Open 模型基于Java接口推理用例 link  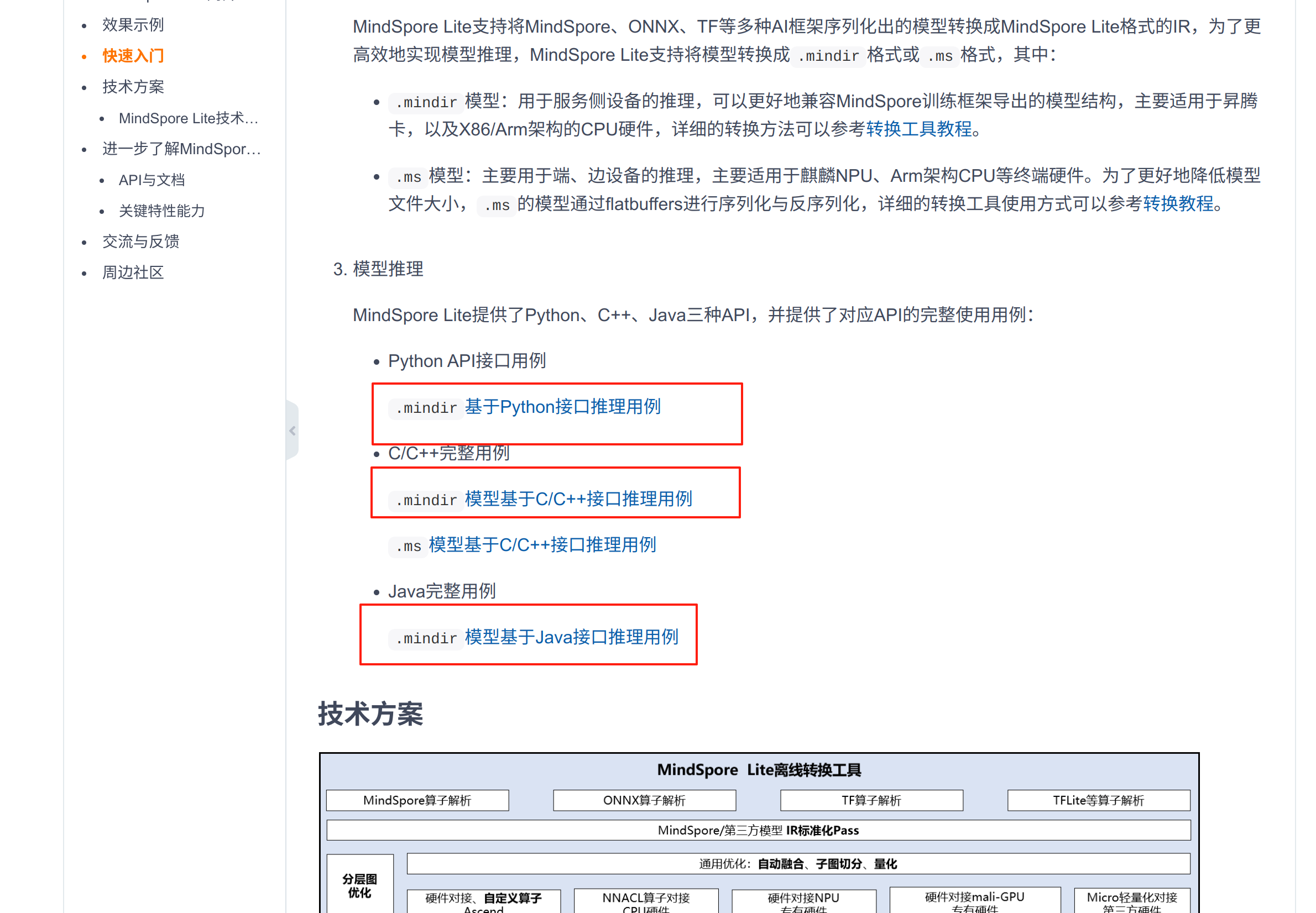pyautogui.click(x=571, y=637)
